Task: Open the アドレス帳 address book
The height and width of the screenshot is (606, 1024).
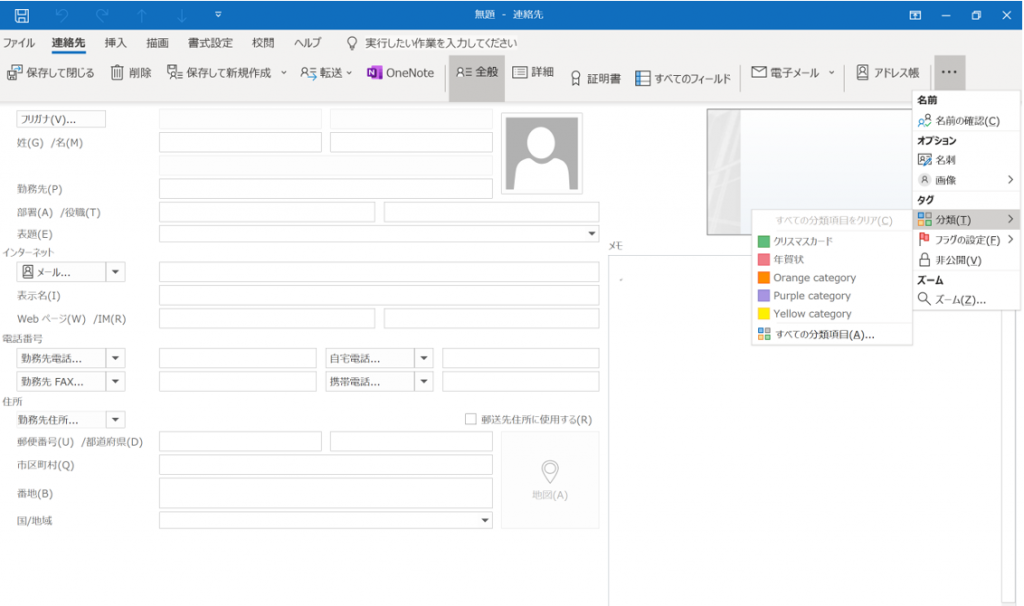Action: (887, 73)
